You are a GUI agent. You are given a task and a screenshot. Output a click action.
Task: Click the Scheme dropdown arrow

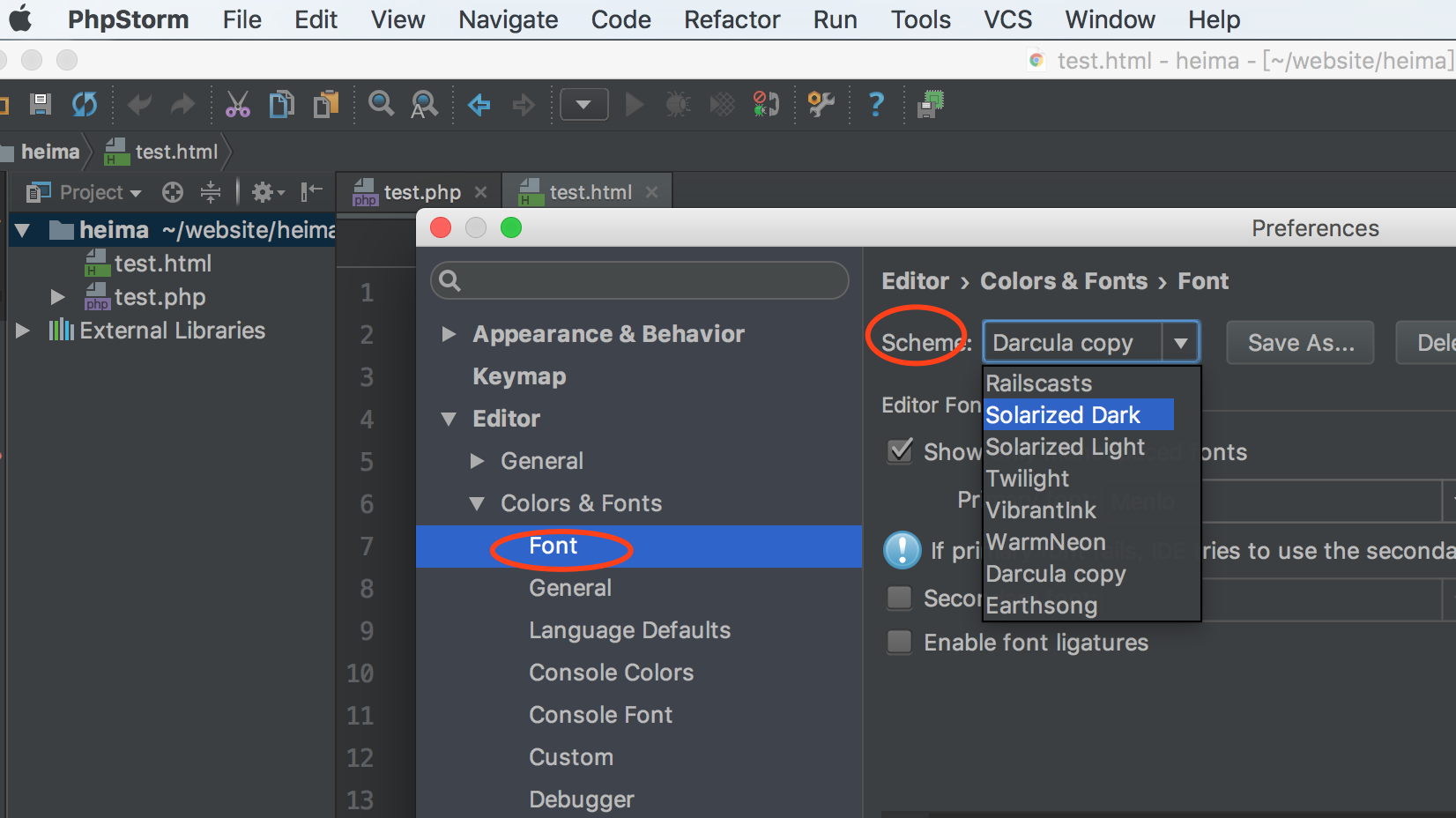click(1180, 342)
